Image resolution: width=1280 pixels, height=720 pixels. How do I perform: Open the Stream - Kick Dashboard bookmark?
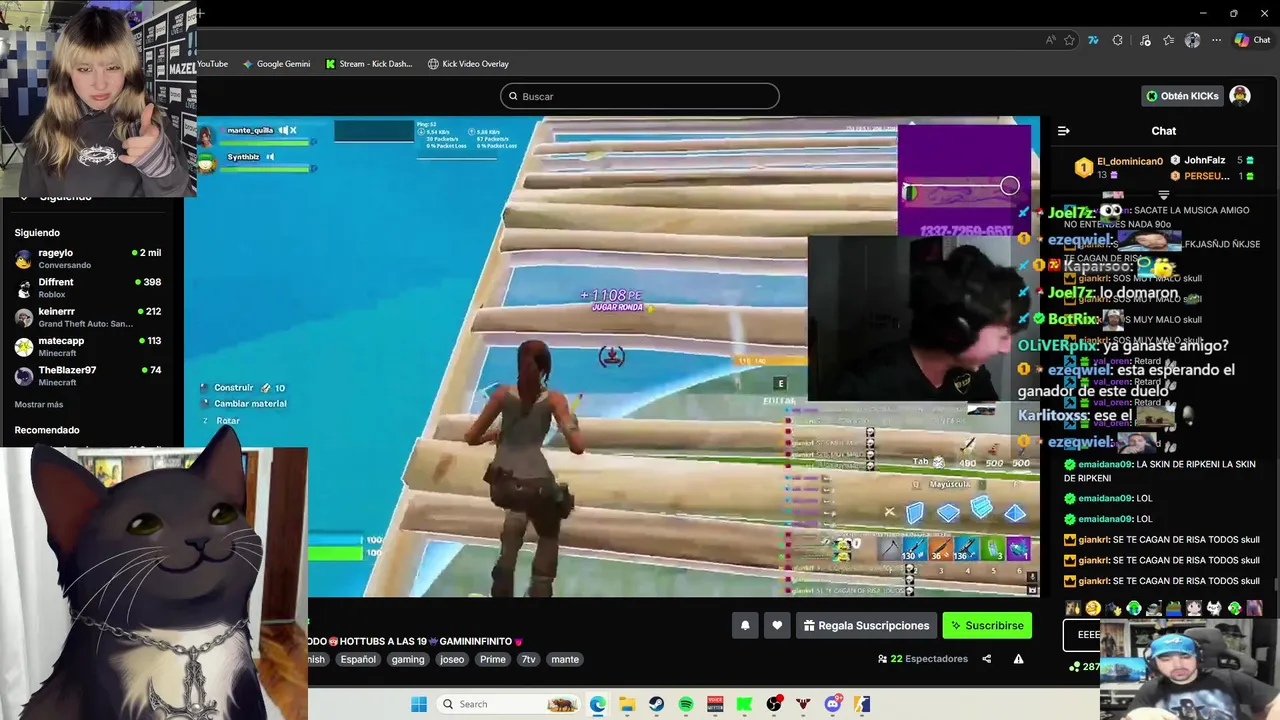[x=368, y=64]
